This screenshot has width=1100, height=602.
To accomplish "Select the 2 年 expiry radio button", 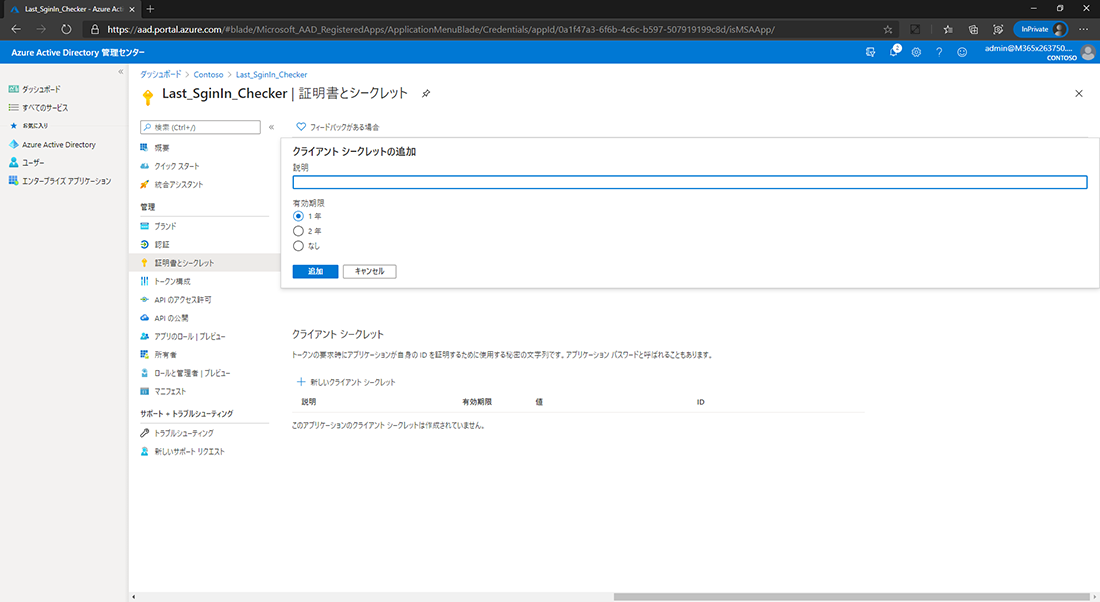I will pos(298,231).
